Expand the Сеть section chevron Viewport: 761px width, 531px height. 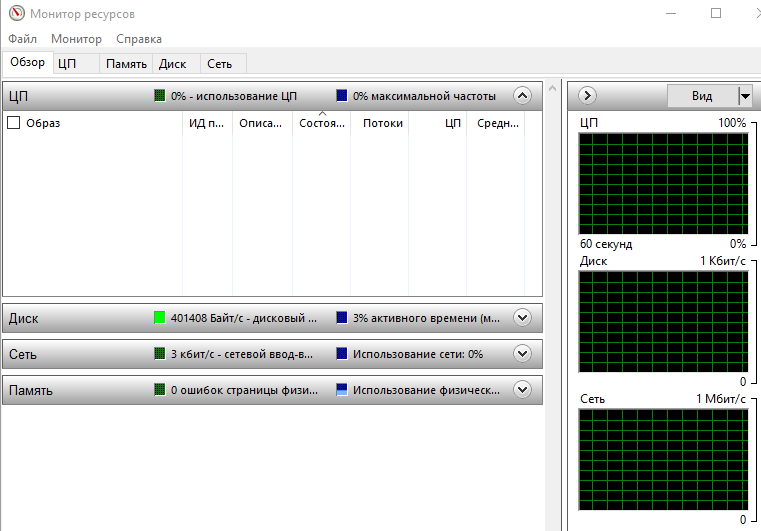pos(522,354)
